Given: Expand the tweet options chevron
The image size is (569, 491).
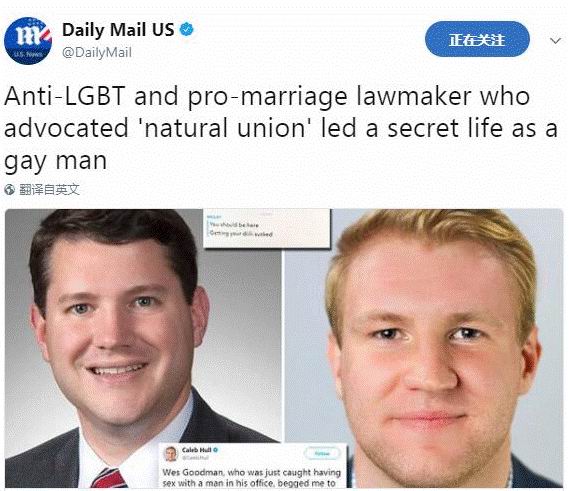Looking at the screenshot, I should pos(556,41).
